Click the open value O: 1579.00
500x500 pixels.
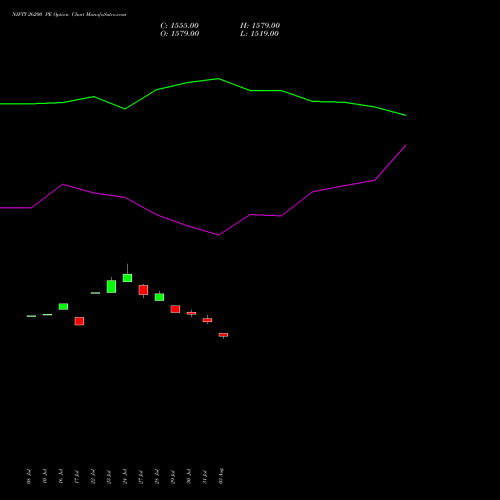(x=180, y=34)
